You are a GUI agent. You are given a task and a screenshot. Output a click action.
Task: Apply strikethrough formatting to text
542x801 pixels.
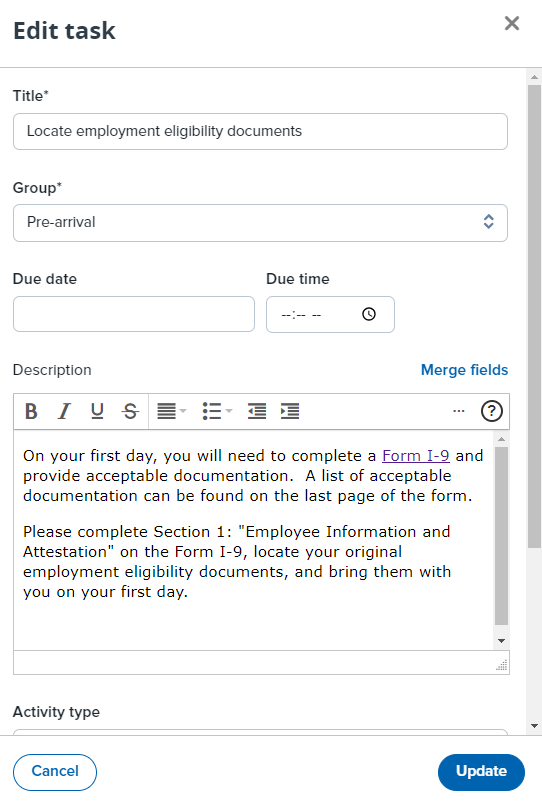[x=130, y=411]
